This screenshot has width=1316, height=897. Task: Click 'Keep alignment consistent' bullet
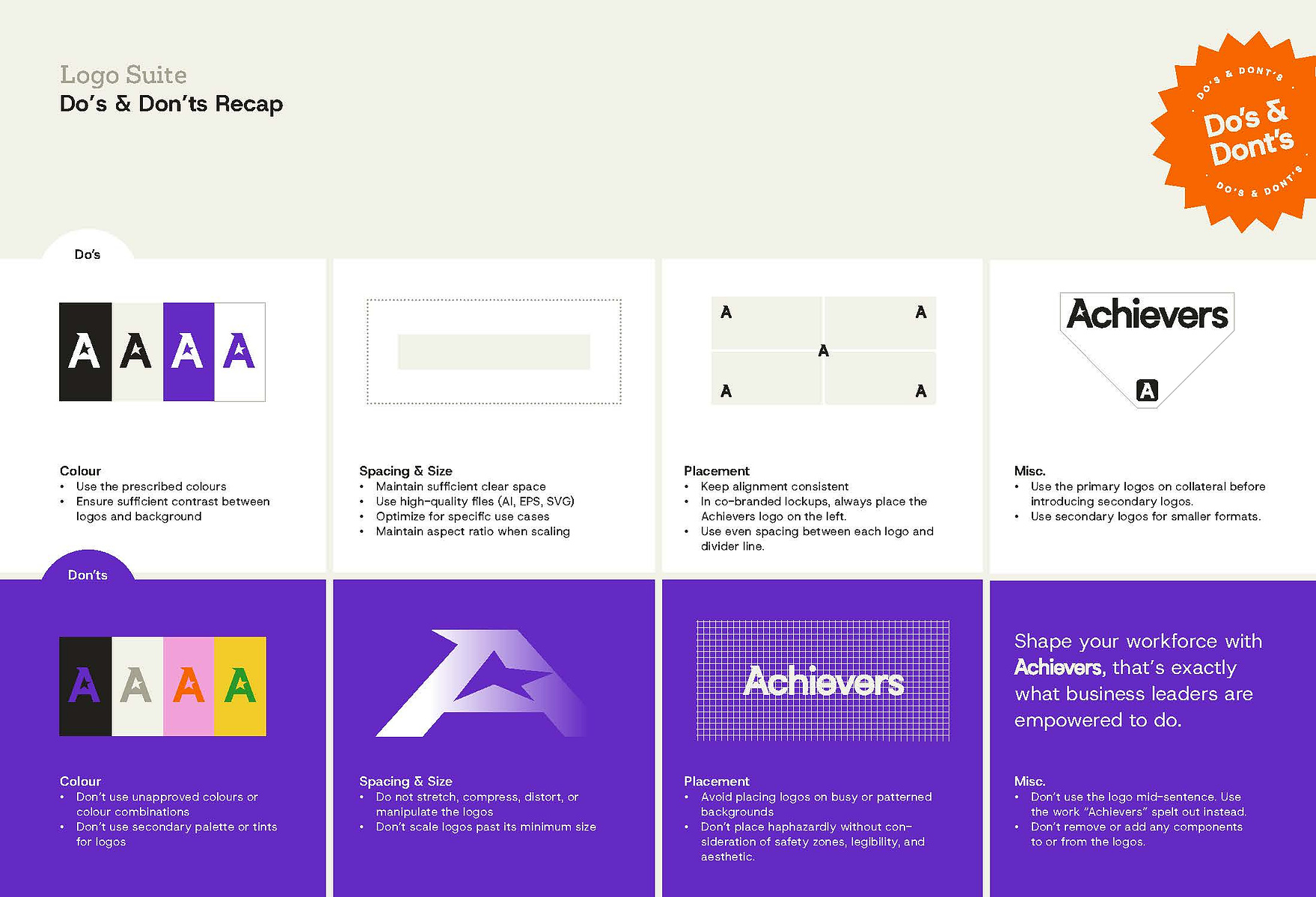coord(774,486)
